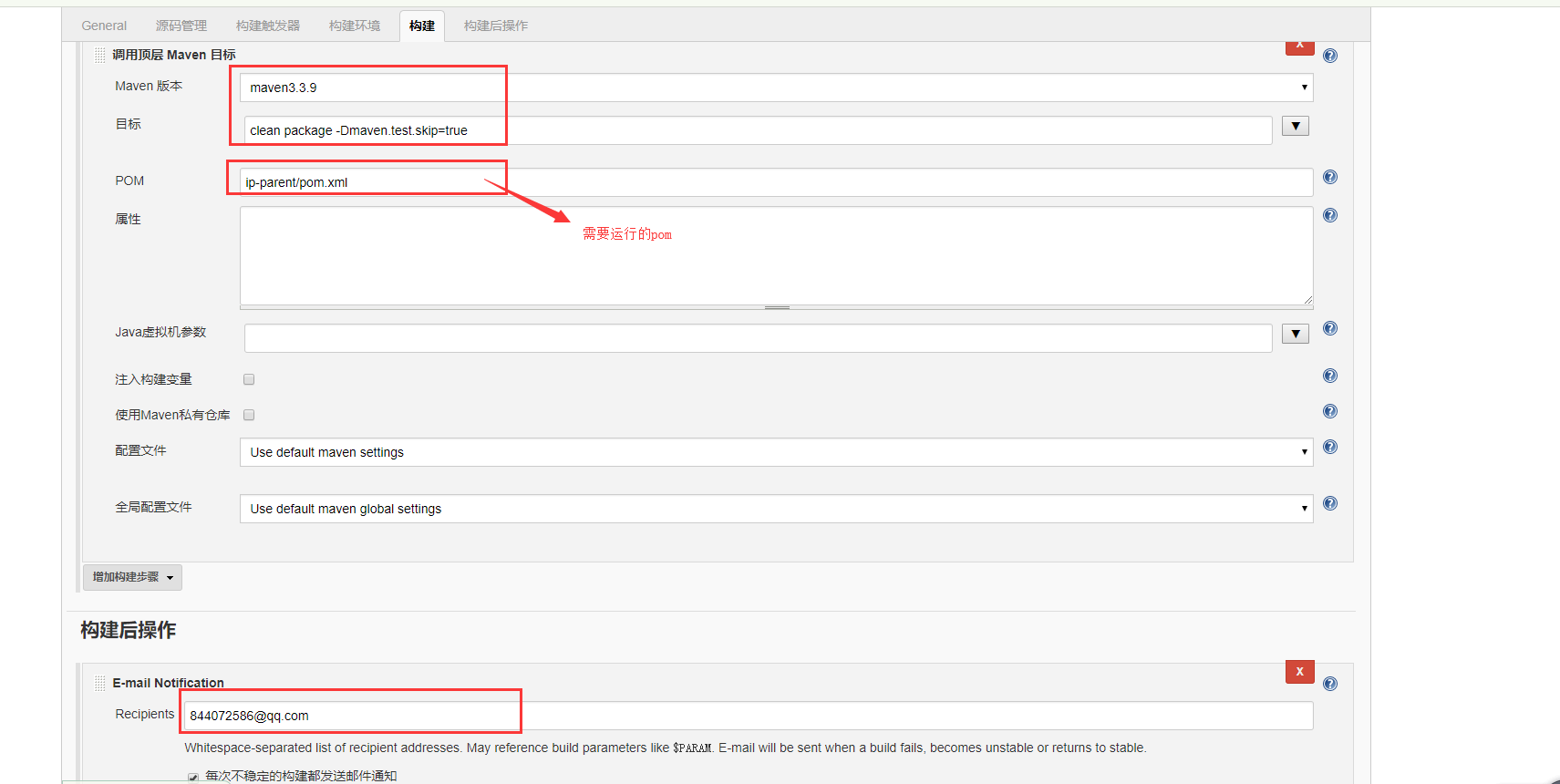This screenshot has height=784, width=1560.
Task: Click the Whitespace-separated recipients help text
Action: pos(666,748)
